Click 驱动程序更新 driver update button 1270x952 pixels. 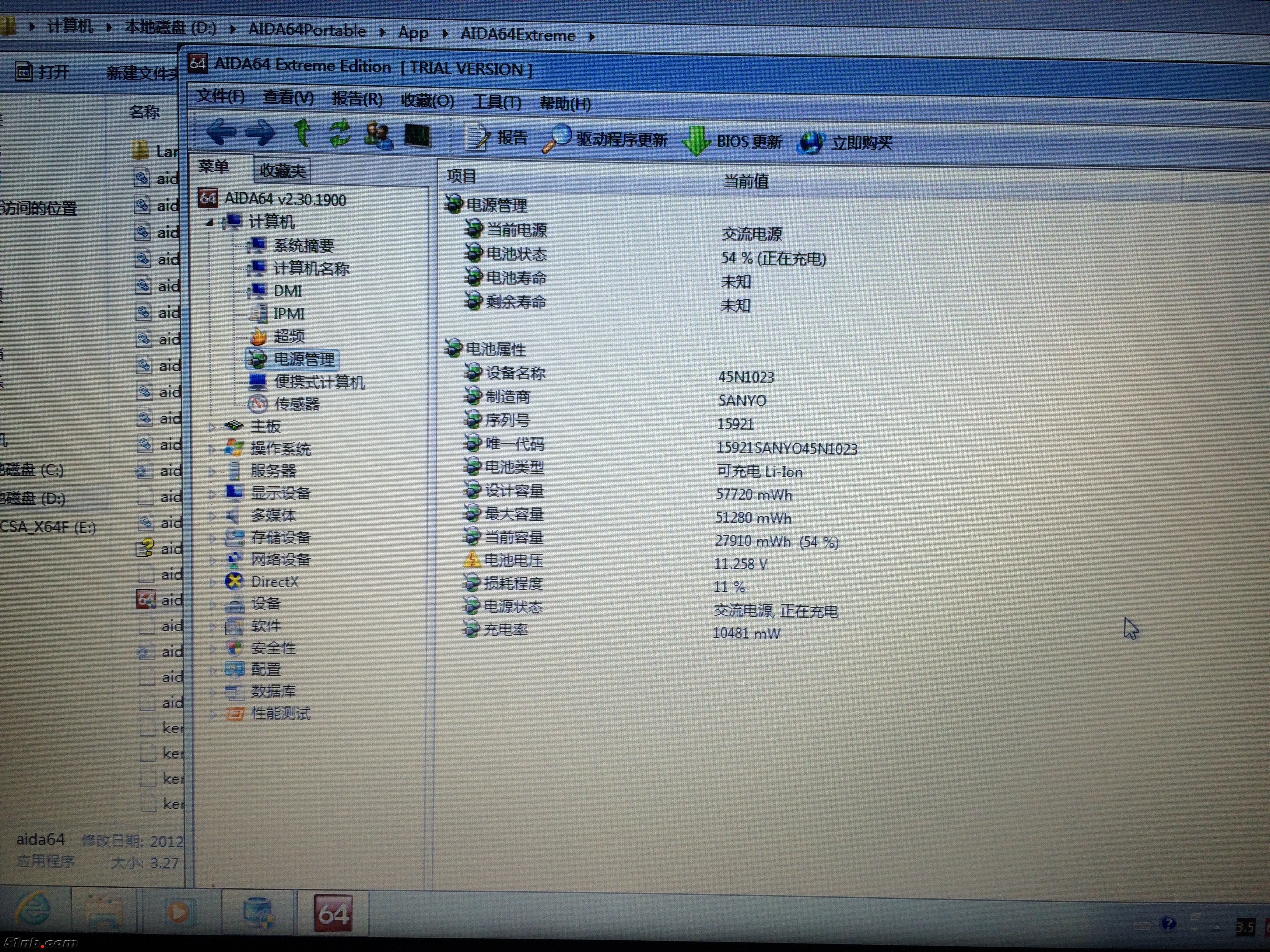pyautogui.click(x=606, y=140)
